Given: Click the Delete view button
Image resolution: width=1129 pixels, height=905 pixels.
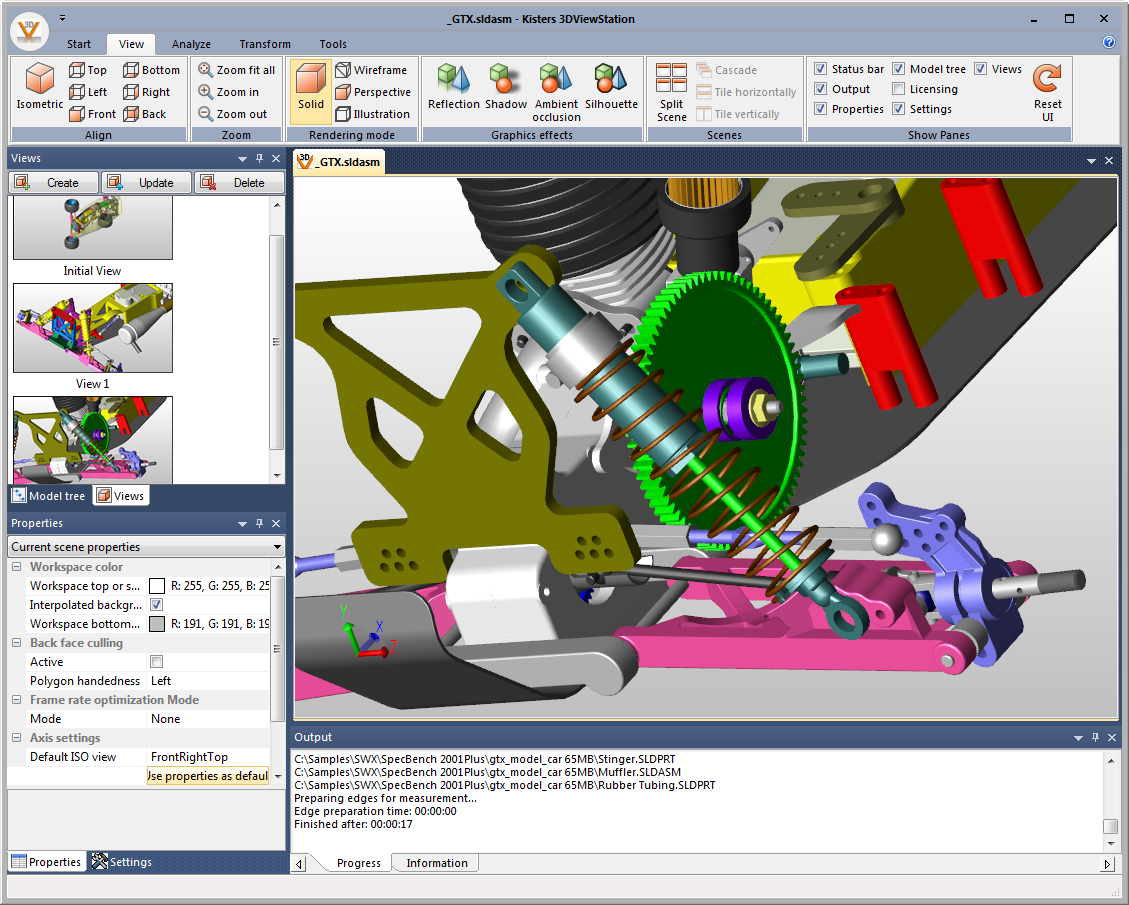Looking at the screenshot, I should [240, 182].
